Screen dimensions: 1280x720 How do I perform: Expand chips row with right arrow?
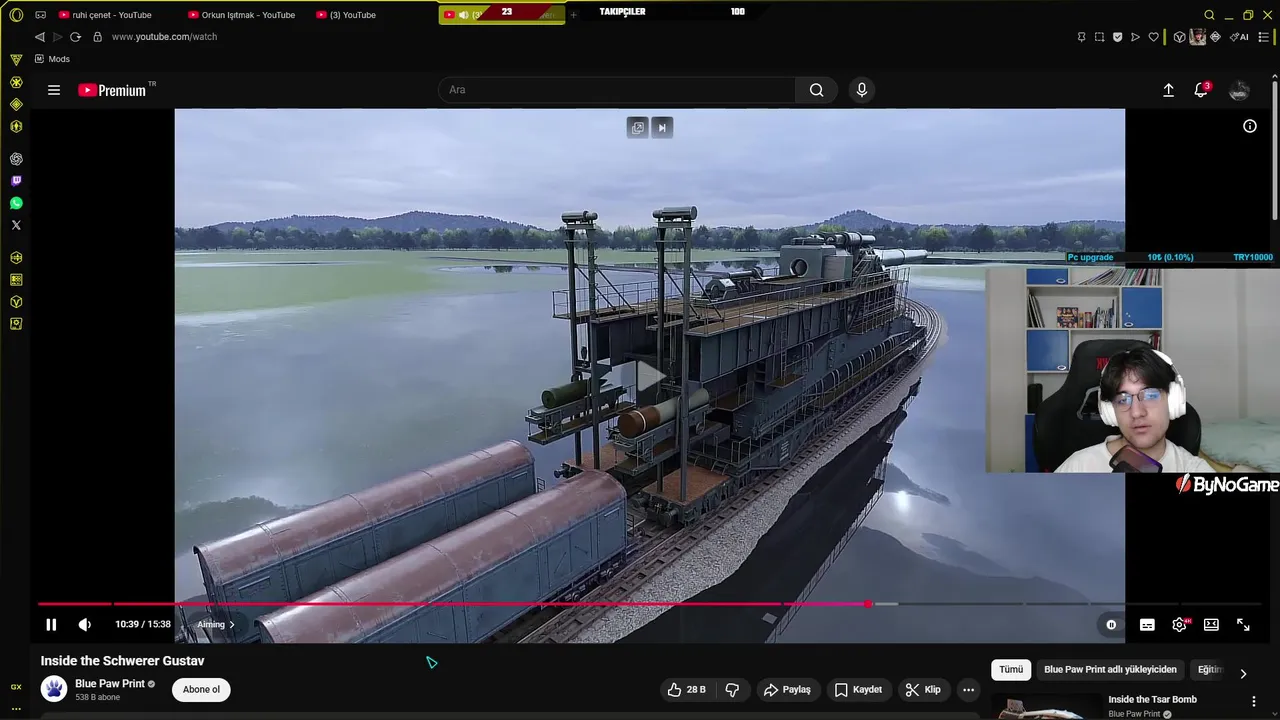(x=1243, y=673)
